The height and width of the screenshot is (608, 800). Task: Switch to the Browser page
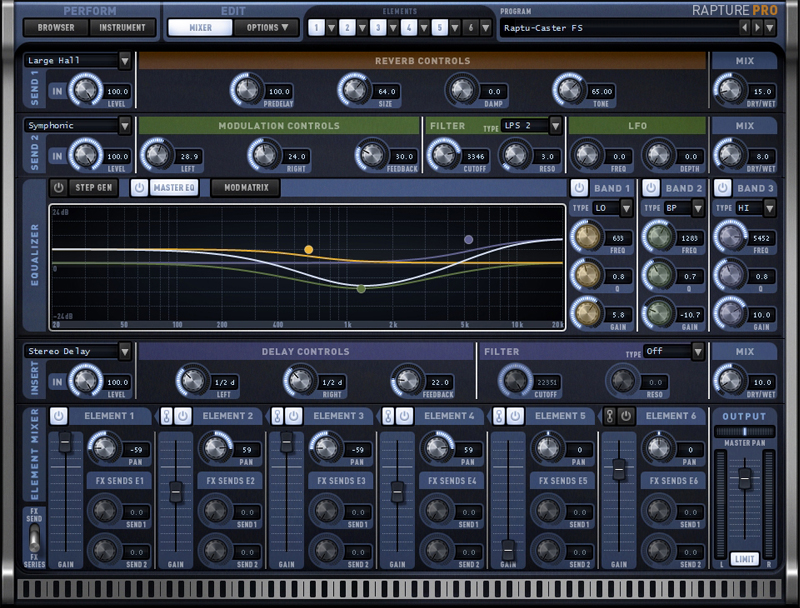56,28
